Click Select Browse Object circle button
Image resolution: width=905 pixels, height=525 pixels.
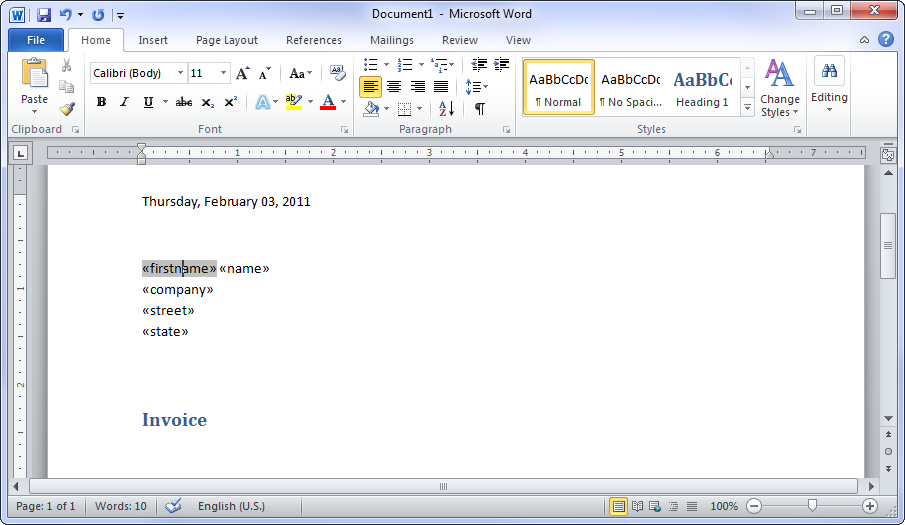point(888,451)
